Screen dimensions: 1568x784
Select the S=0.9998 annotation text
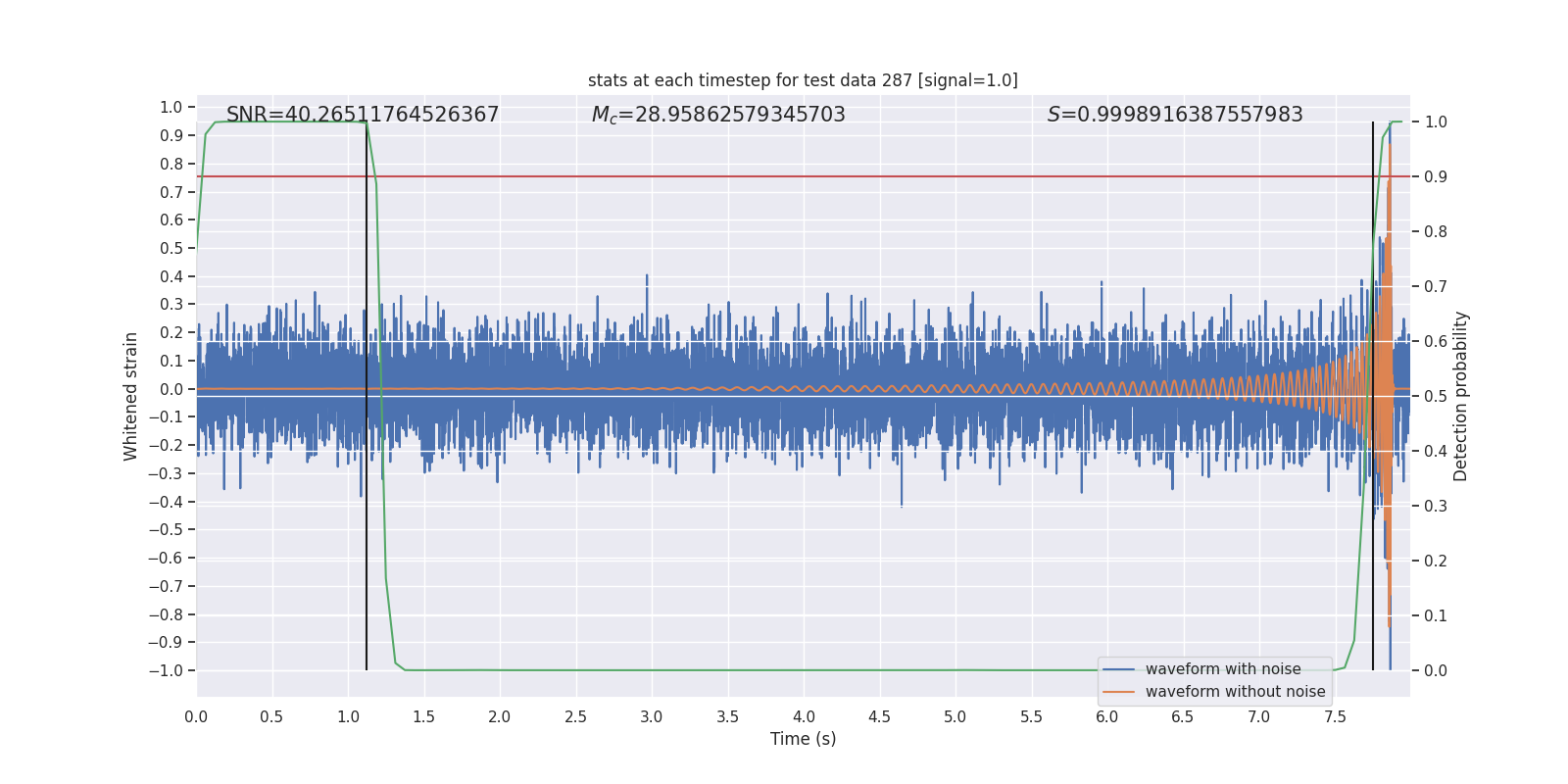(1175, 115)
